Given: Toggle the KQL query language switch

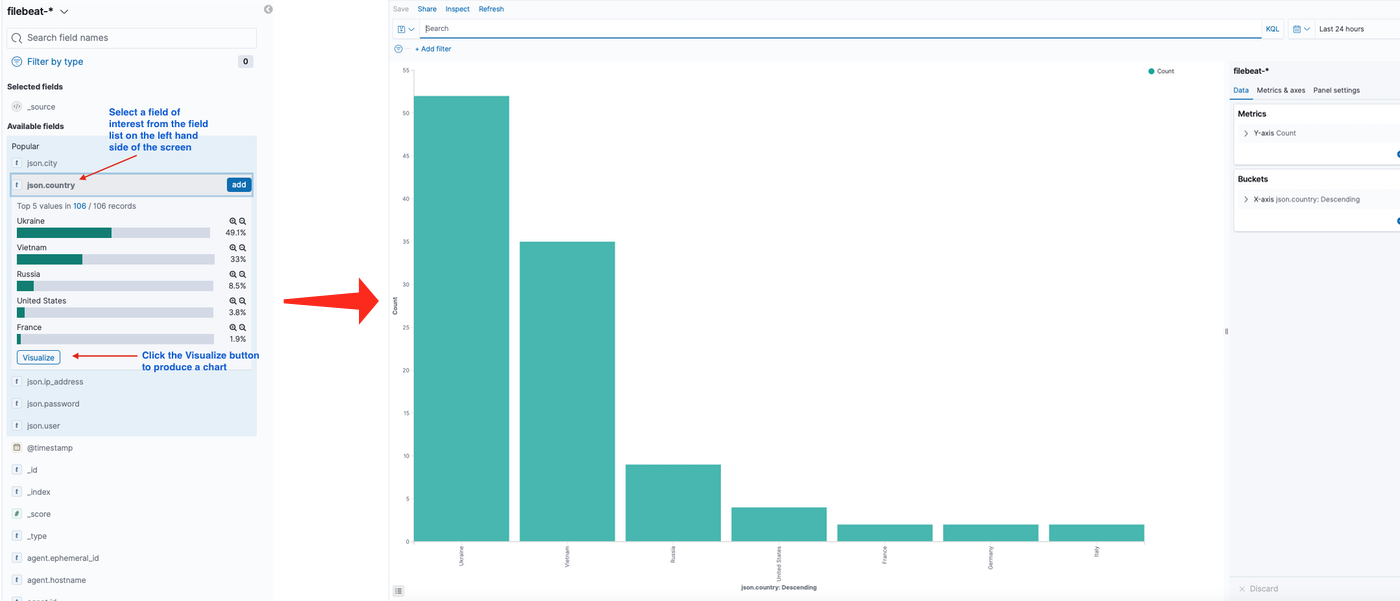Looking at the screenshot, I should 1272,29.
